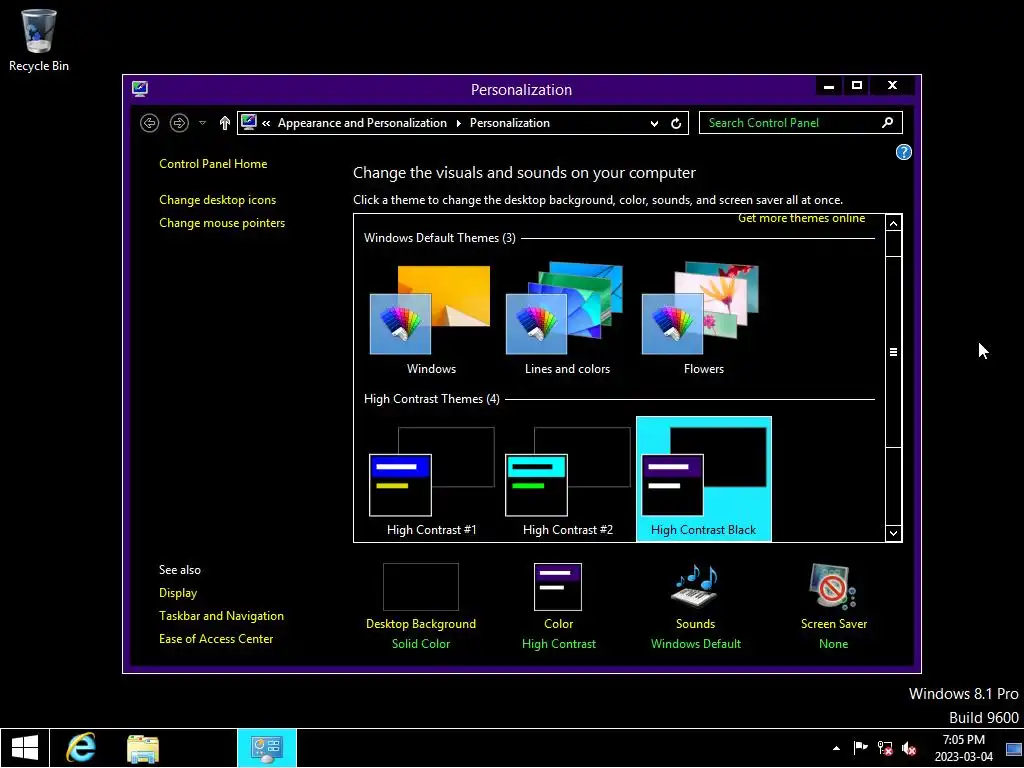1024x768 pixels.
Task: Open the Action Center flag icon
Action: [x=860, y=748]
